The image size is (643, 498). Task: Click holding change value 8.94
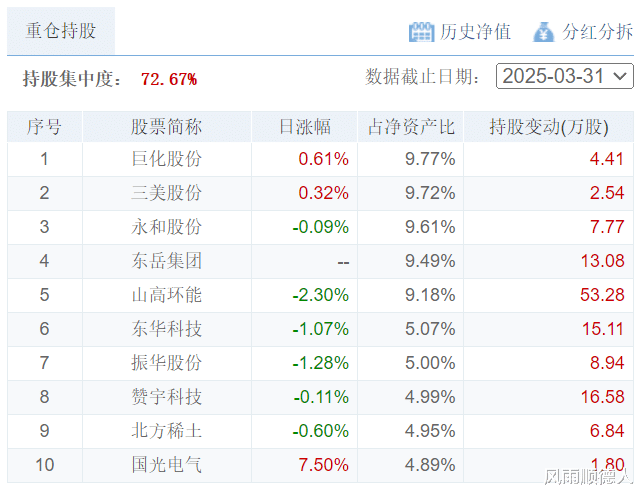(x=607, y=363)
